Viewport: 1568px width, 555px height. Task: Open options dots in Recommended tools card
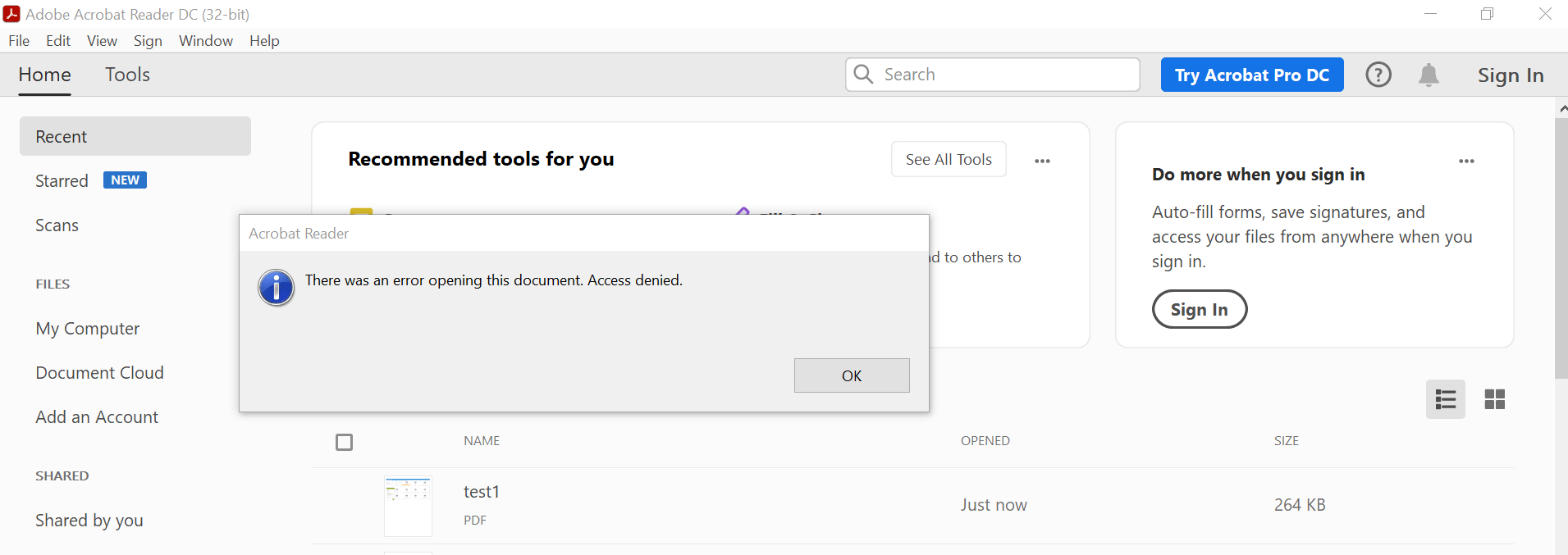[x=1042, y=161]
